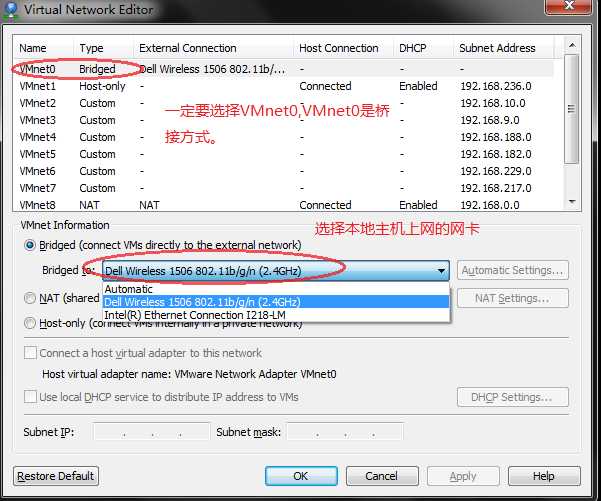The width and height of the screenshot is (601, 501).
Task: Click the Virtual Network Editor title bar icon
Action: click(x=10, y=10)
